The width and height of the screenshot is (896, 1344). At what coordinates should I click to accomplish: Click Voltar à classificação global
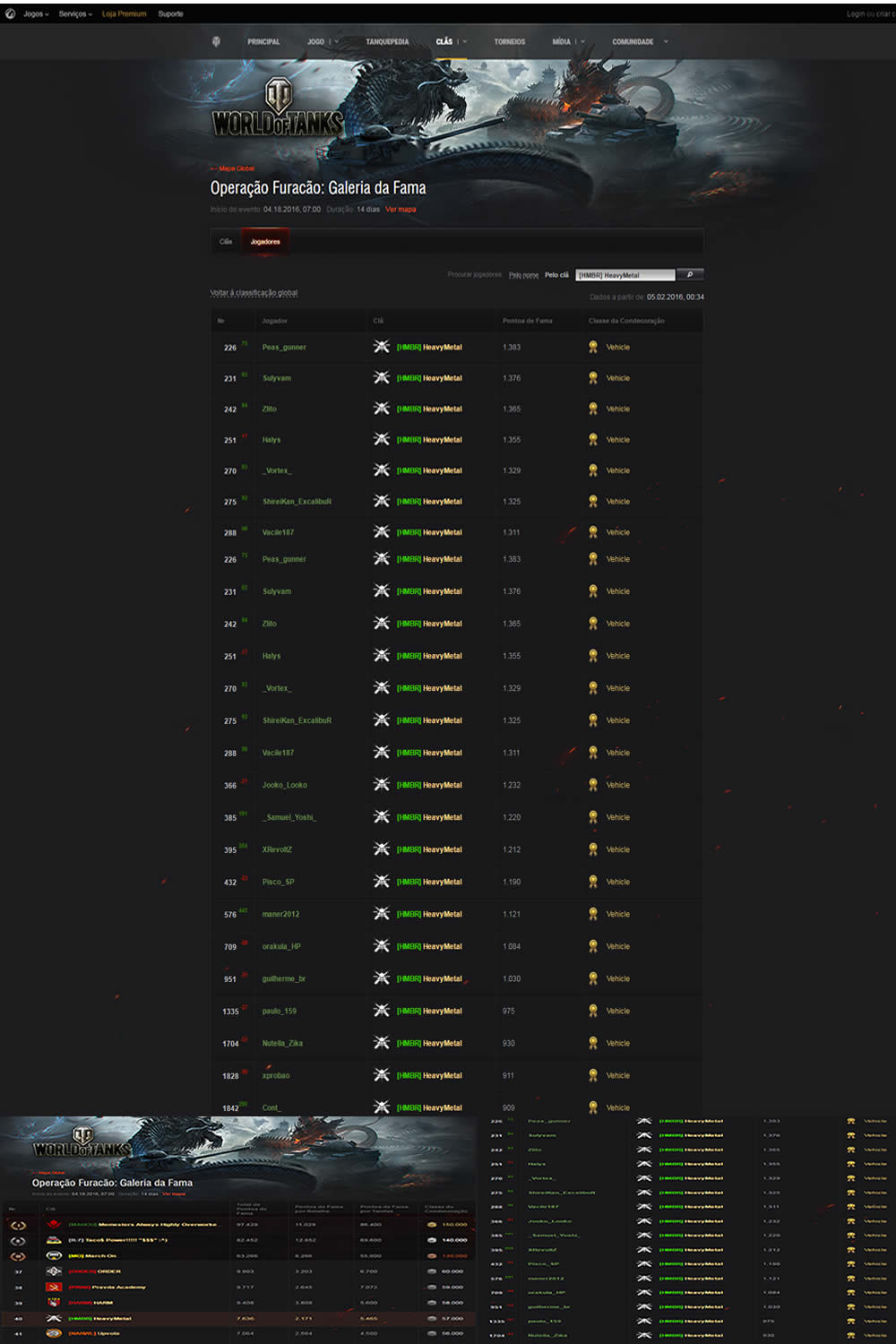pos(254,293)
